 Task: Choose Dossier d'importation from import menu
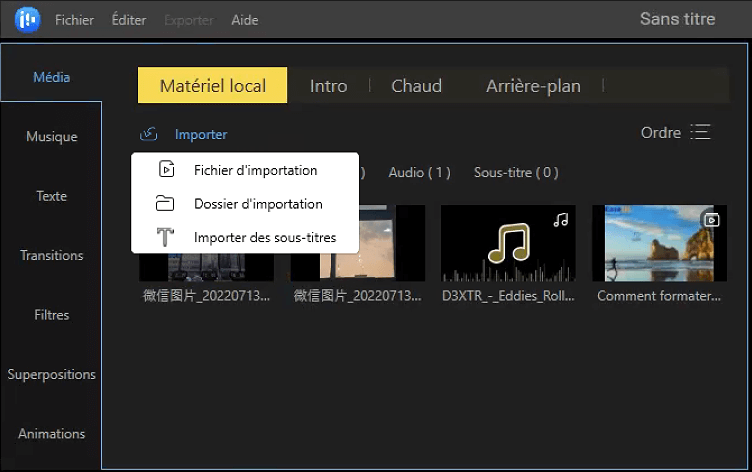(x=245, y=204)
